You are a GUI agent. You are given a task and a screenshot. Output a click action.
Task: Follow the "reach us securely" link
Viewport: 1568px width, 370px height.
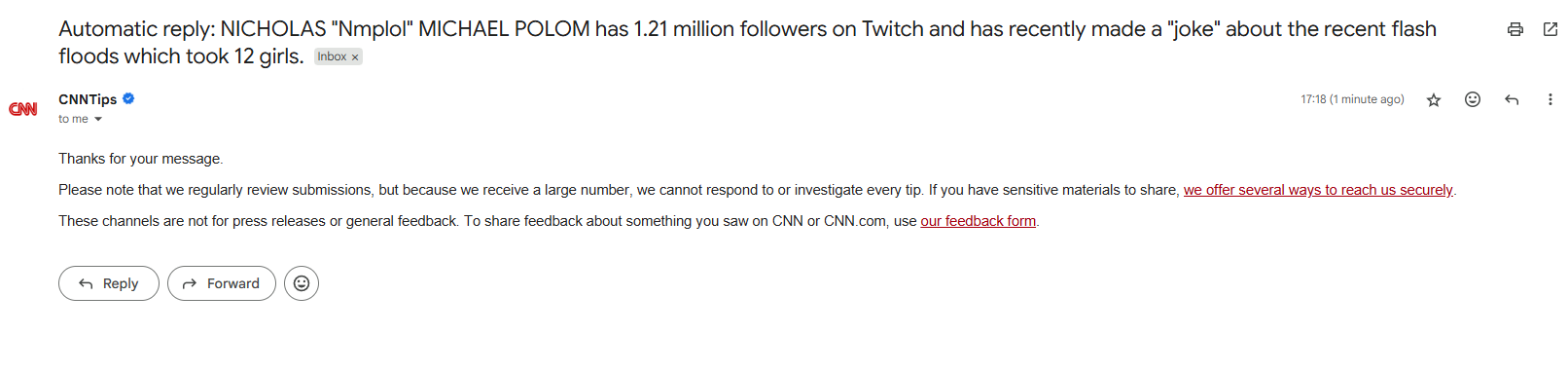(x=1318, y=190)
